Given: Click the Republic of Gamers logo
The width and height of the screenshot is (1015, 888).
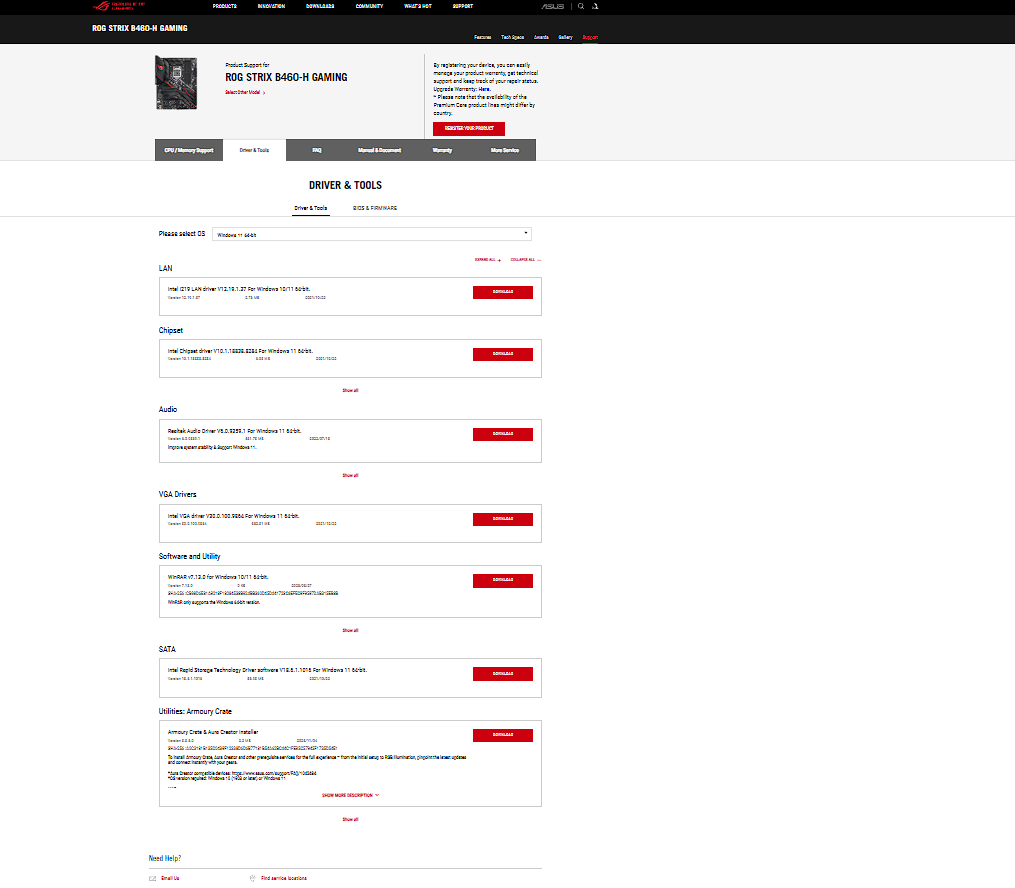Looking at the screenshot, I should coord(118,6).
